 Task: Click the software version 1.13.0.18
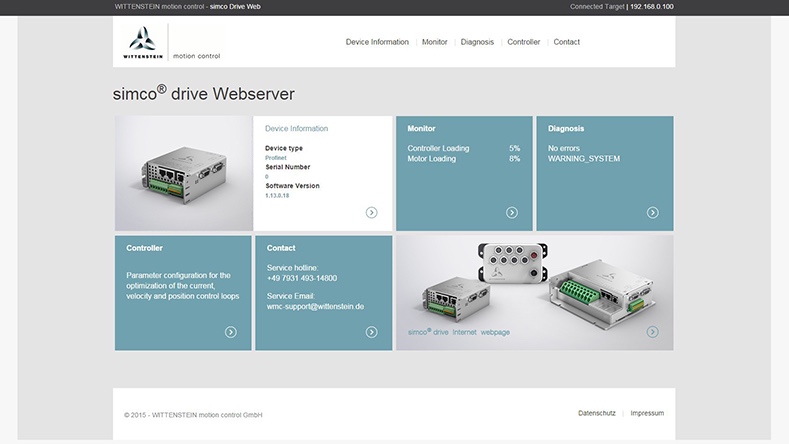click(x=277, y=195)
